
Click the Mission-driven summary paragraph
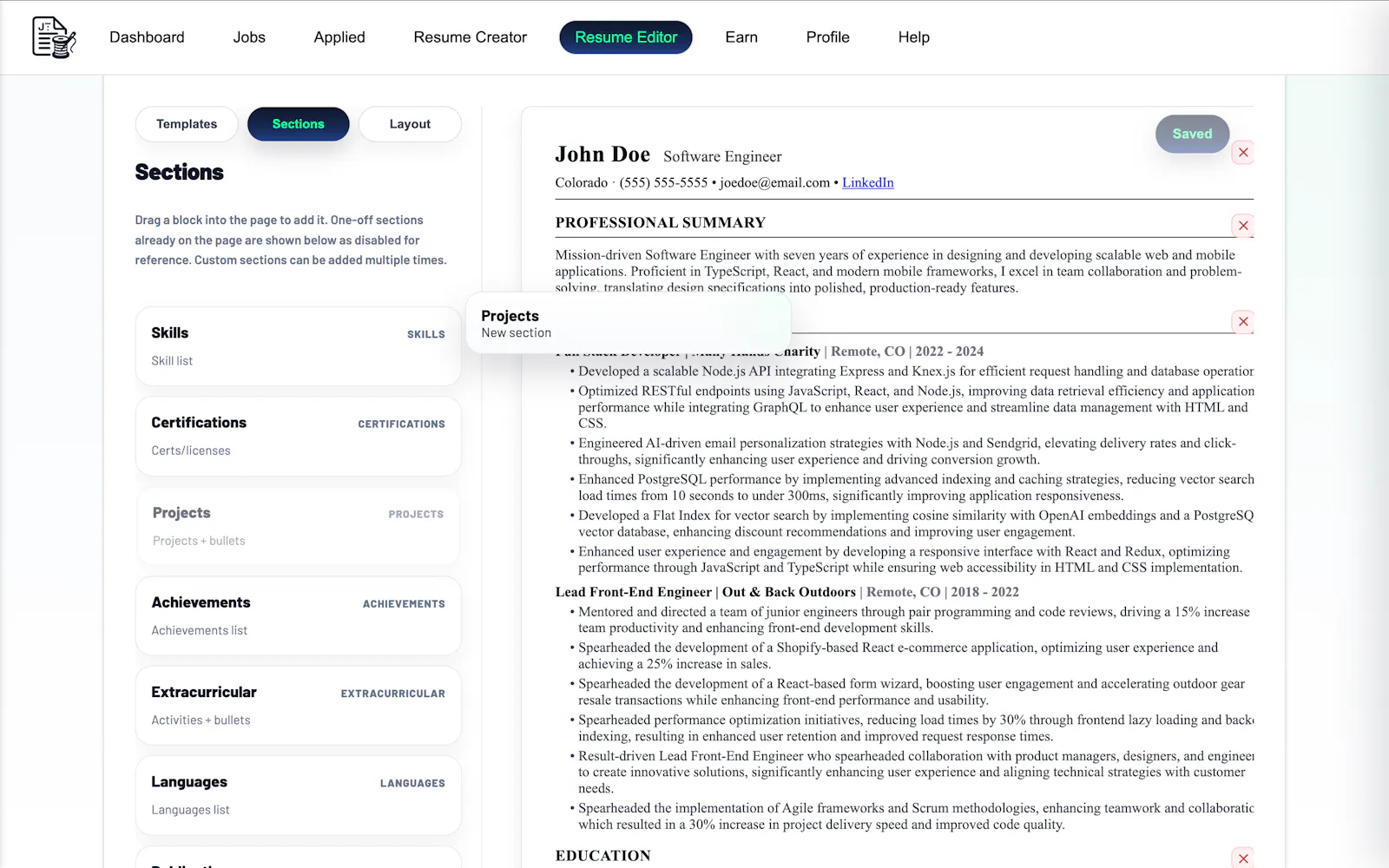[899, 272]
